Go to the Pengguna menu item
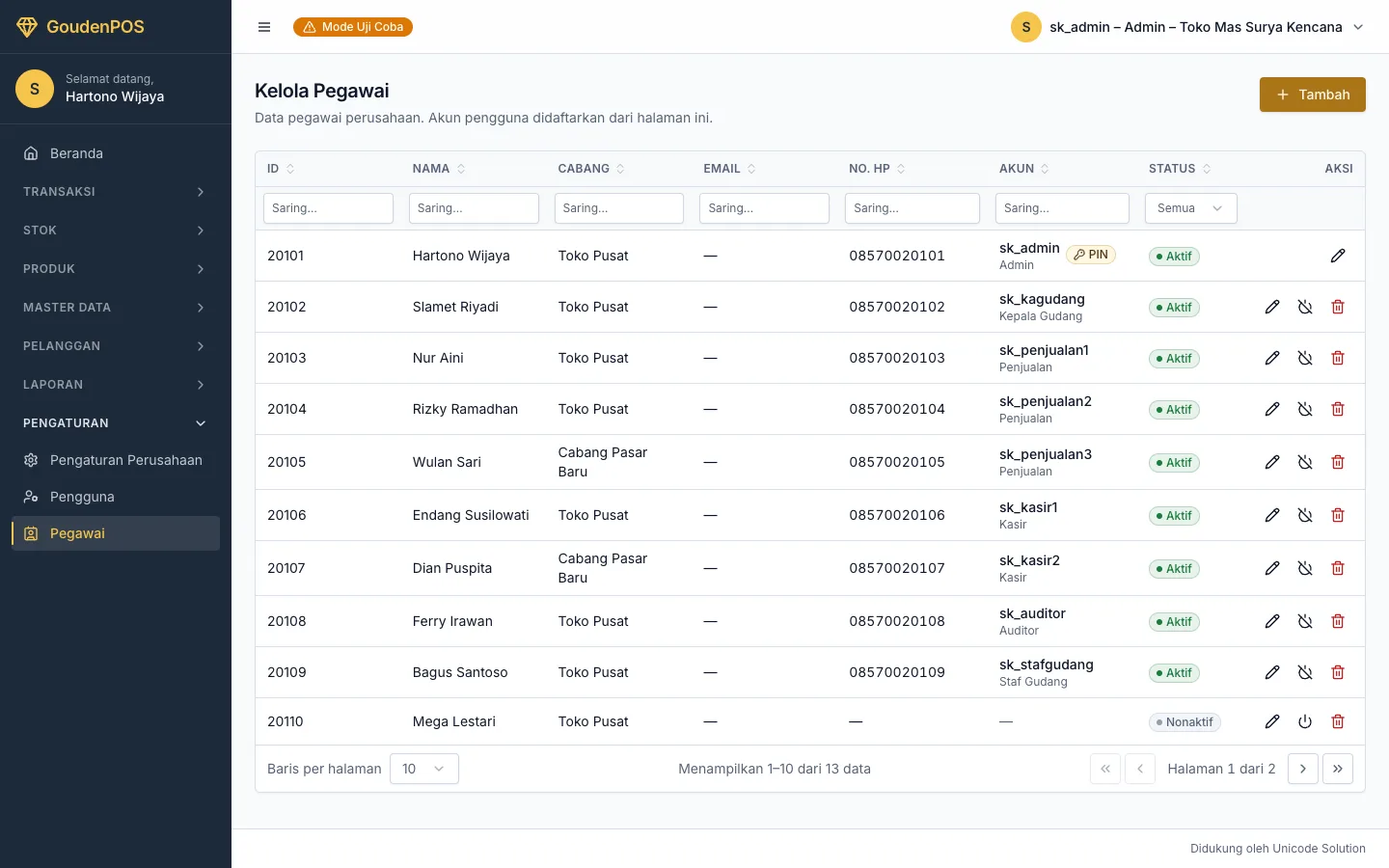The width and height of the screenshot is (1389, 868). pos(116,497)
